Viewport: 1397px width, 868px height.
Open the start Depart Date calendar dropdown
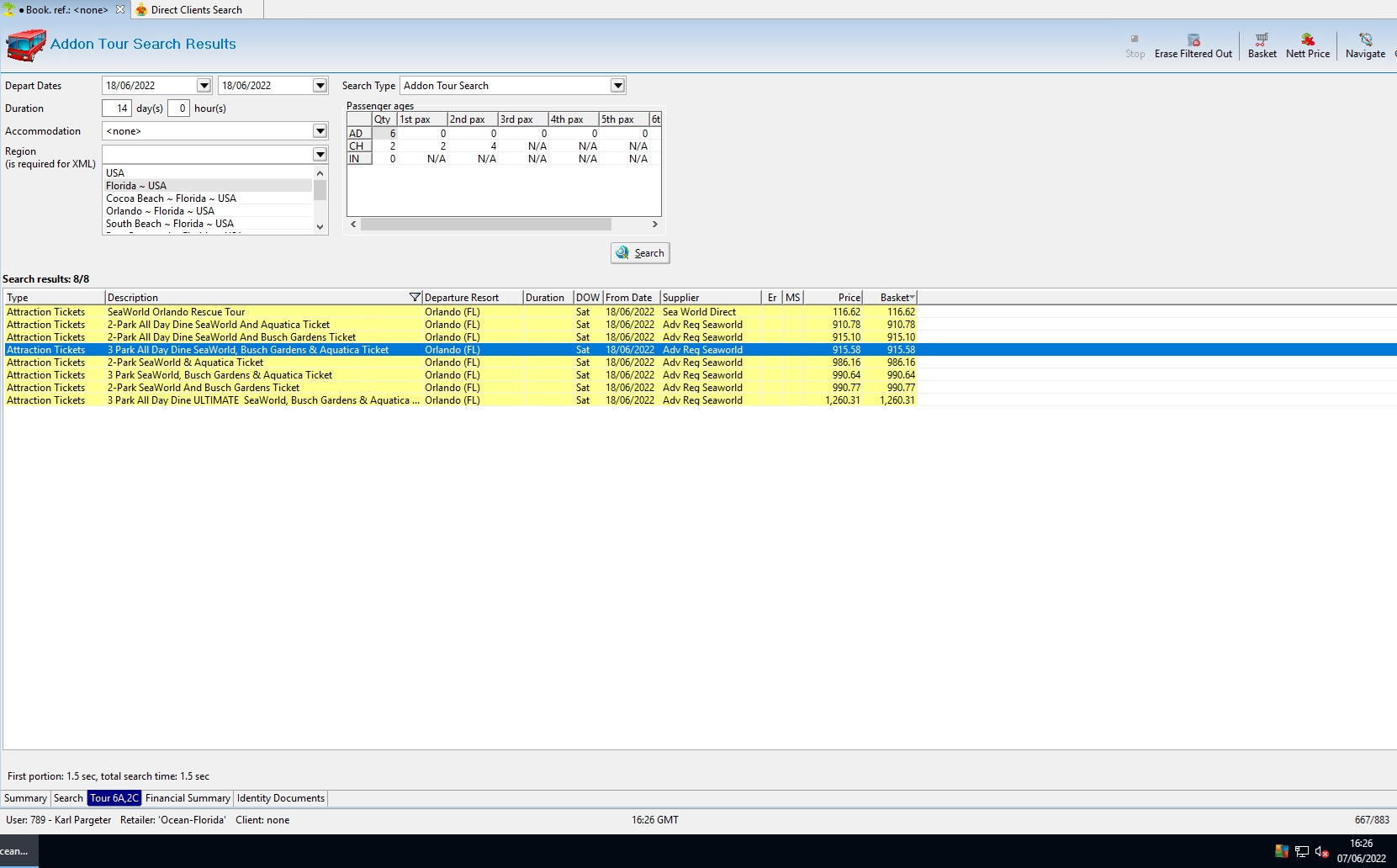point(204,86)
